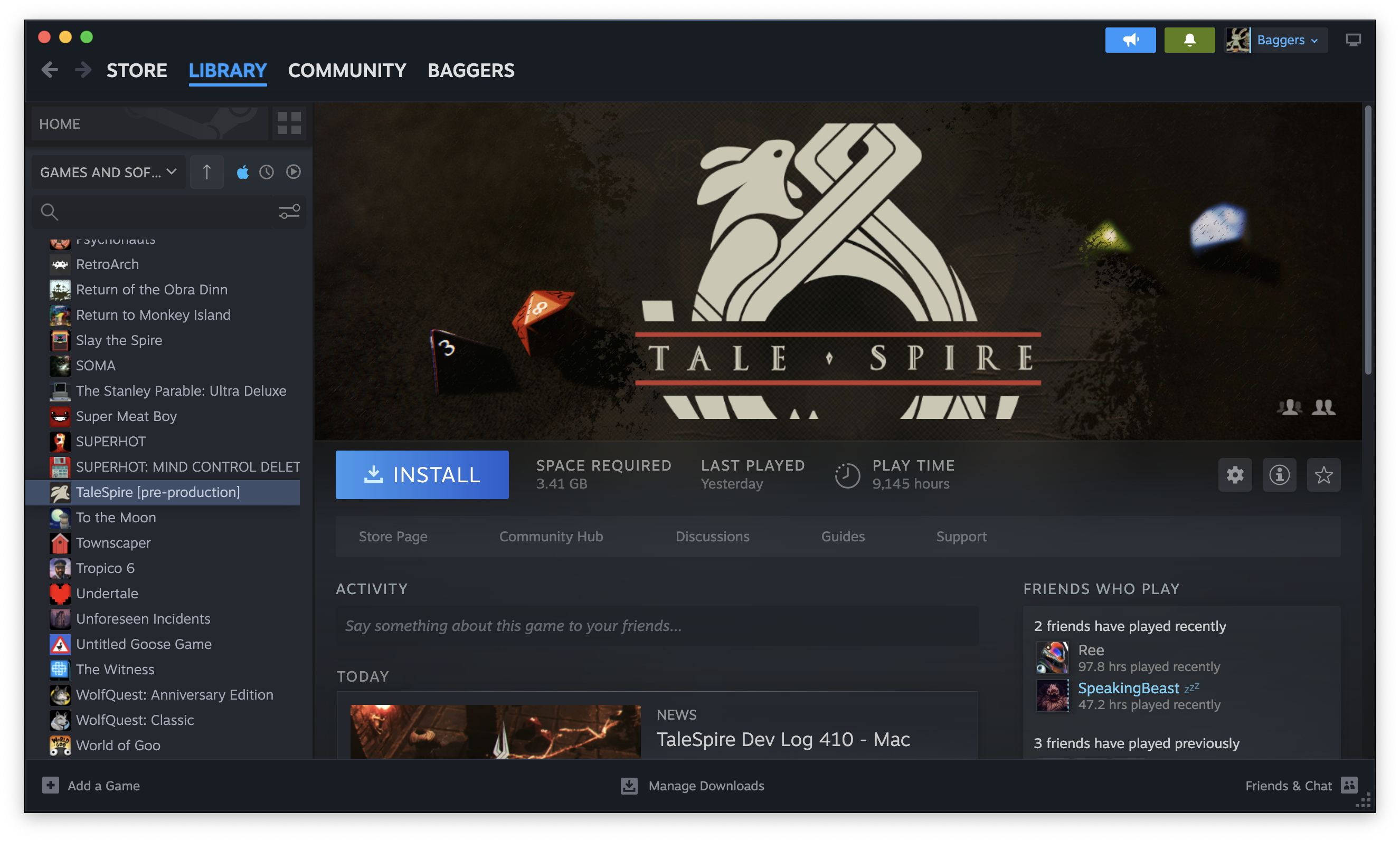The width and height of the screenshot is (1400, 841).
Task: Open the Store tab
Action: pos(137,70)
